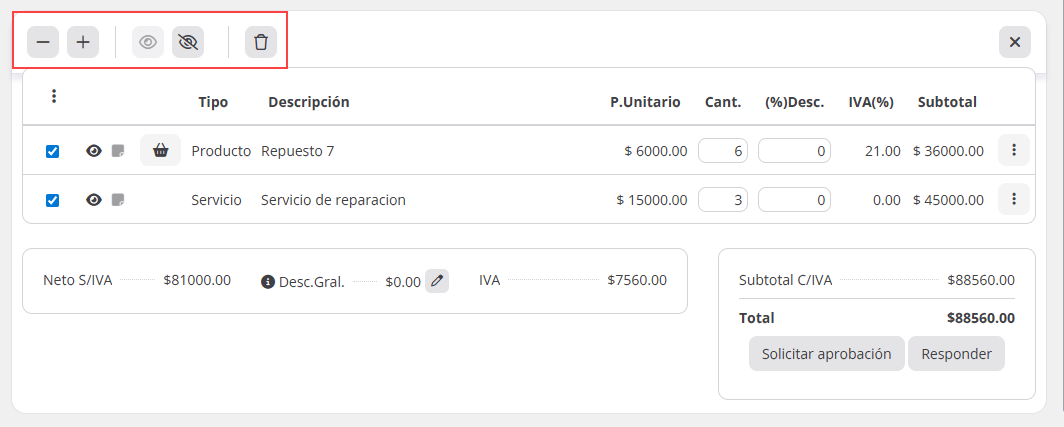
Task: Open Servicio de reparacion row options menu
Action: (x=1013, y=199)
